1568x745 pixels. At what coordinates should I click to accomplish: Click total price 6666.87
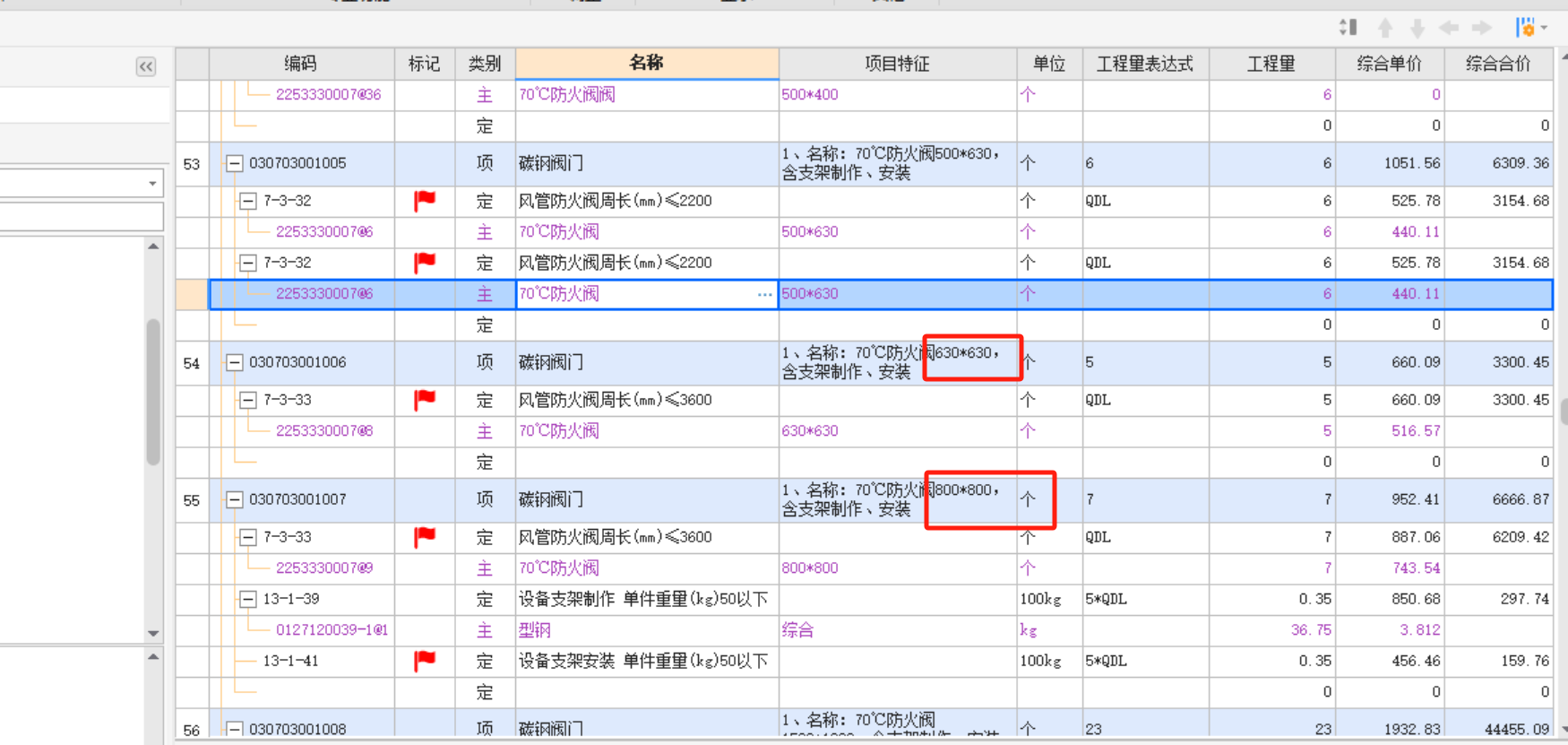pos(1521,499)
